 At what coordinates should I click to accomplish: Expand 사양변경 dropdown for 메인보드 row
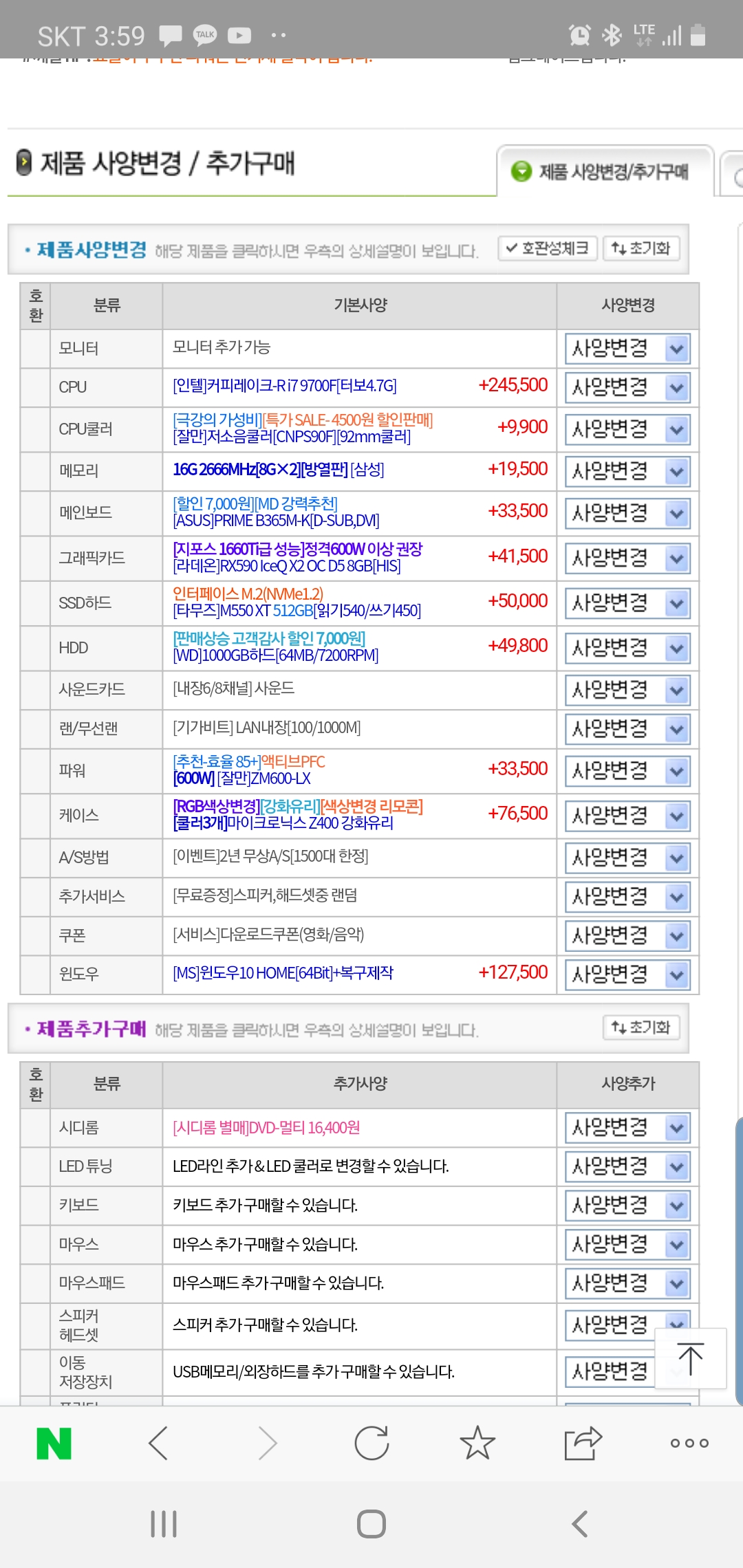click(627, 513)
